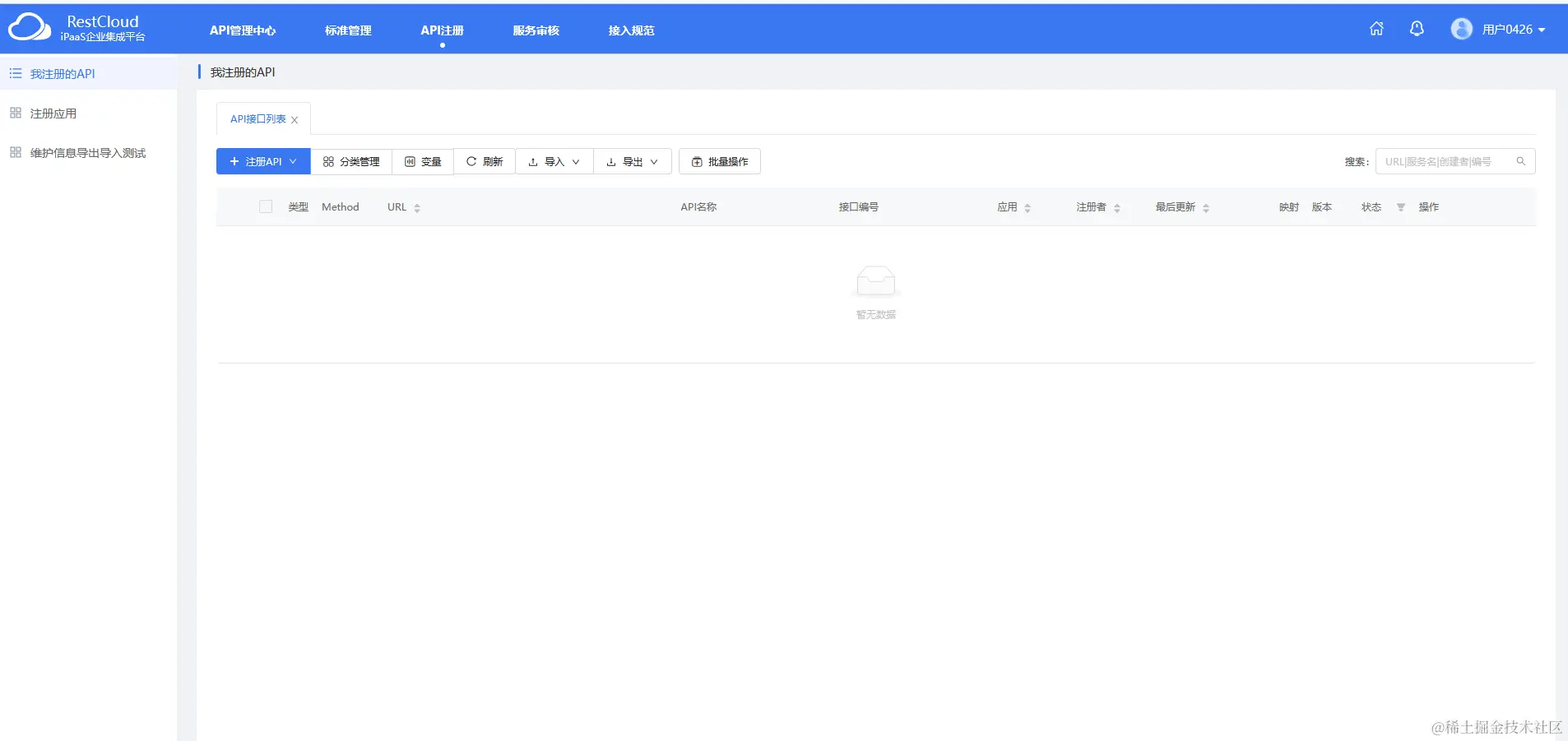
Task: Click the user avatar icon
Action: [x=1462, y=29]
